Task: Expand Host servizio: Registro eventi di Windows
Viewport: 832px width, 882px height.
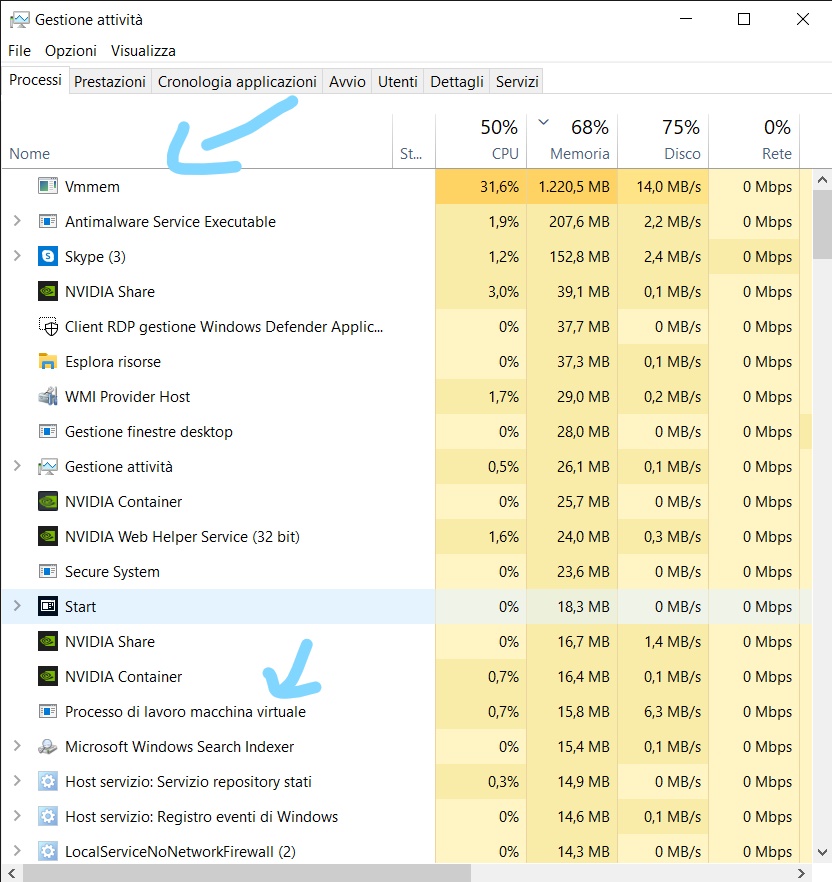Action: pos(17,816)
